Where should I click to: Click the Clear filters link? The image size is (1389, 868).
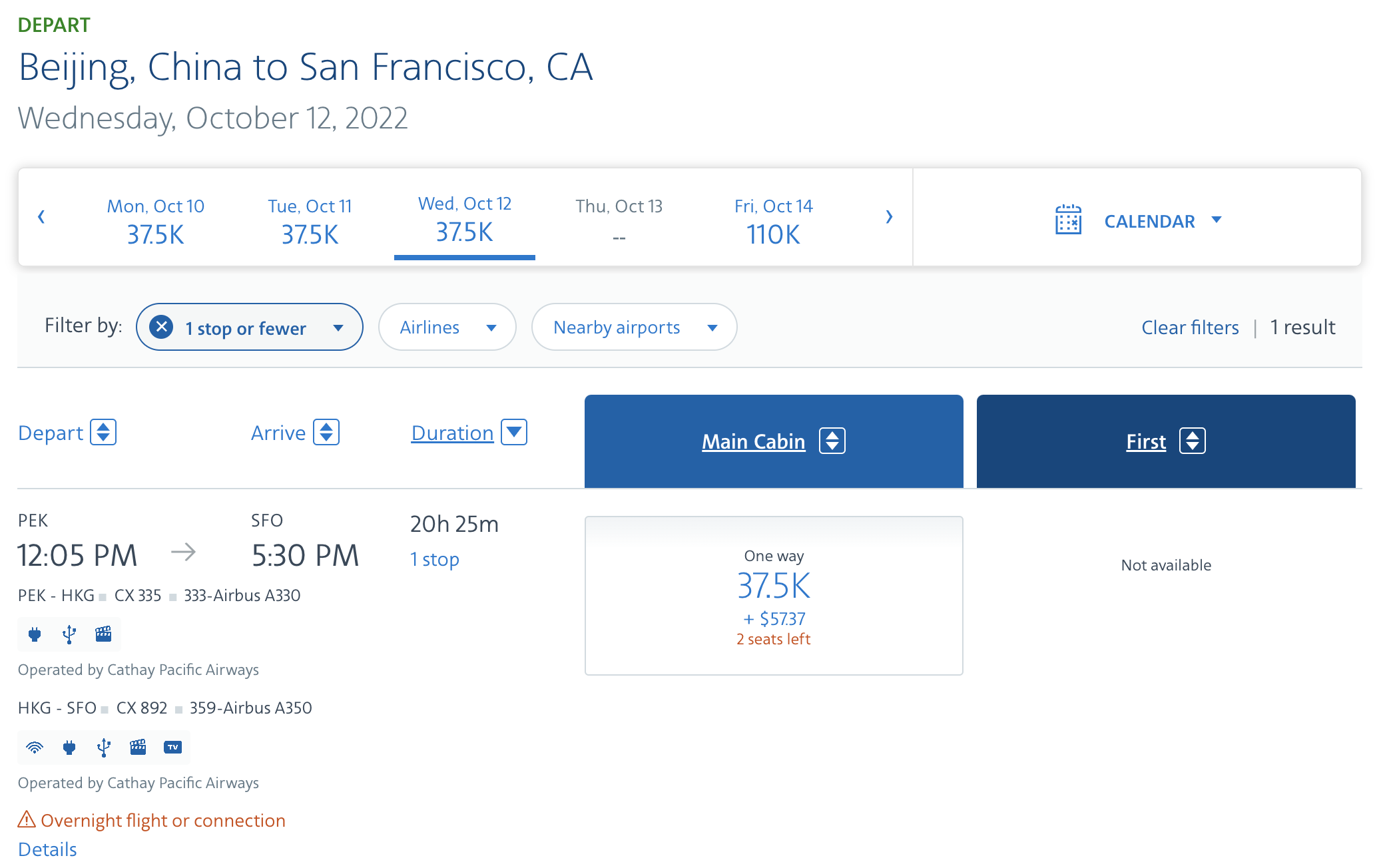pyautogui.click(x=1190, y=327)
